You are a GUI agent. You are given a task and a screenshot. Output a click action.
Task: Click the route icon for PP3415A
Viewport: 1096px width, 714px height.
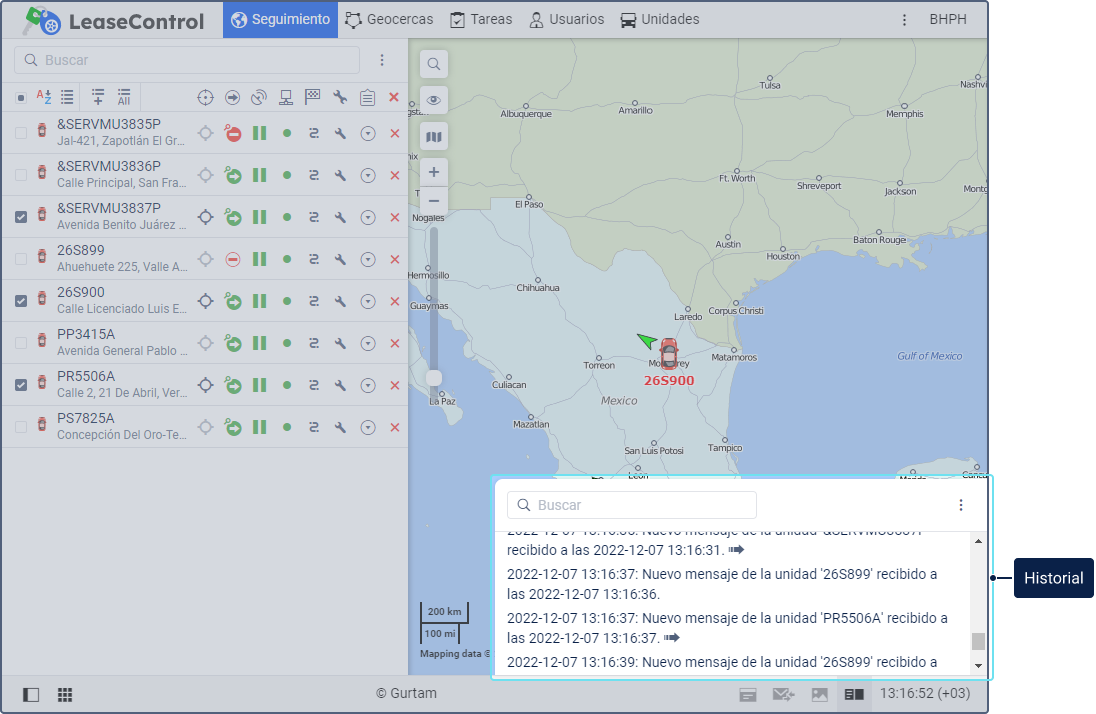click(313, 343)
